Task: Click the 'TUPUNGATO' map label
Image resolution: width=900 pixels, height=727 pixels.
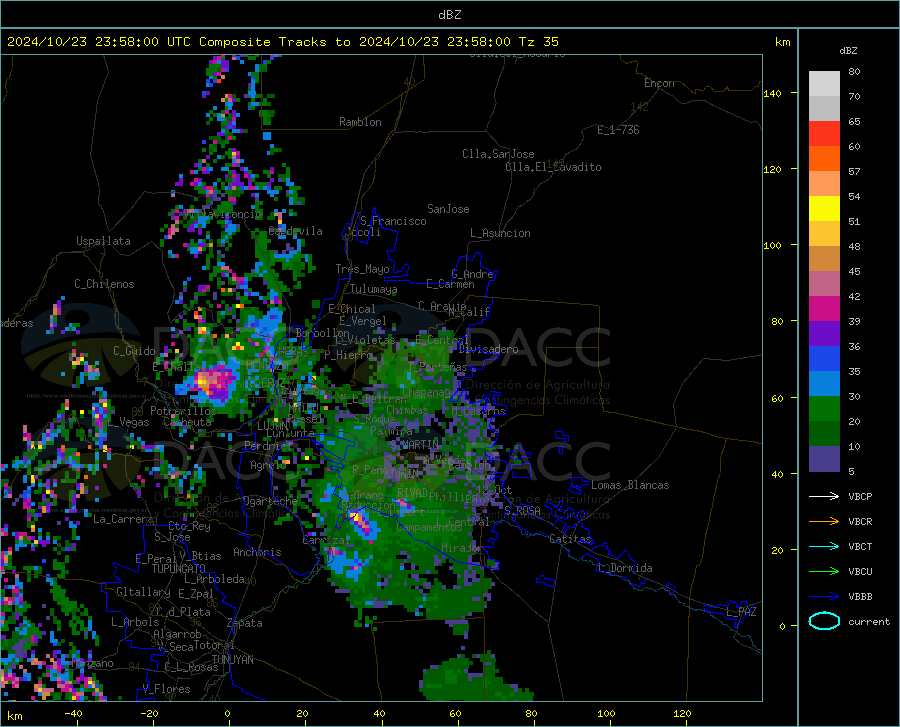Action: pyautogui.click(x=179, y=569)
